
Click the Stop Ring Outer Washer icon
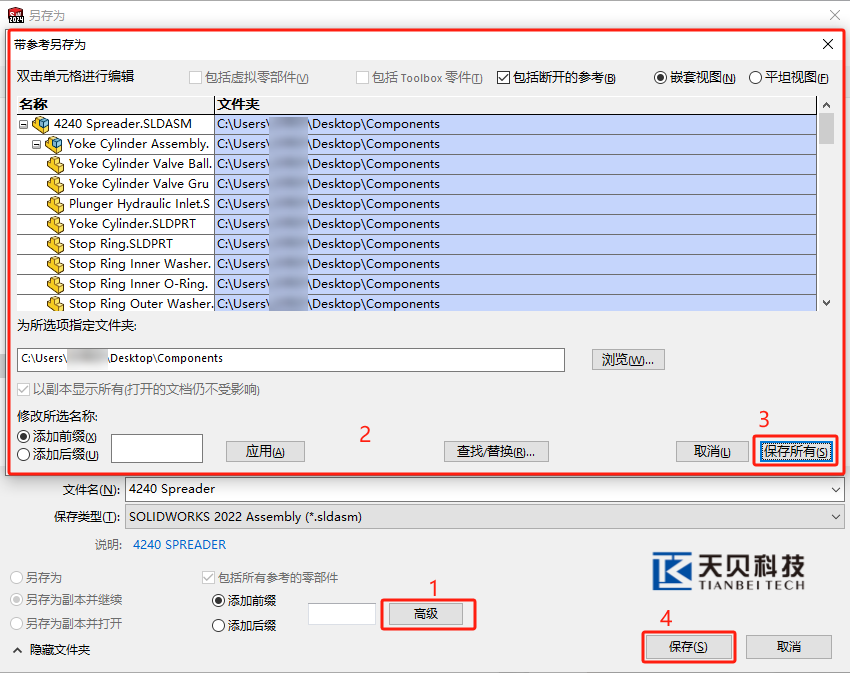point(56,304)
